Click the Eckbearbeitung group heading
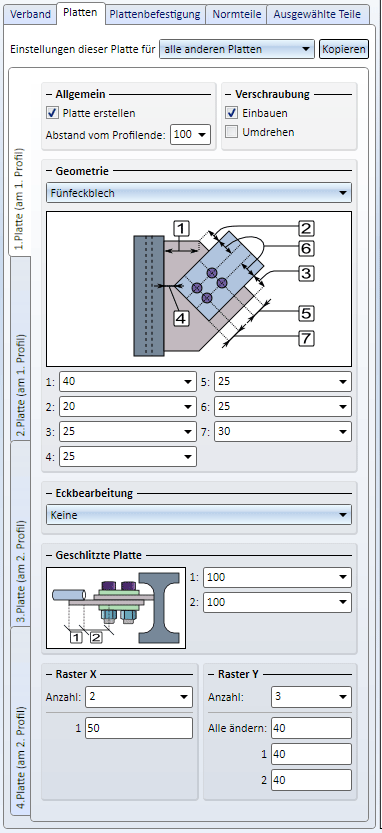Viewport: 382px width, 833px height. pyautogui.click(x=94, y=493)
